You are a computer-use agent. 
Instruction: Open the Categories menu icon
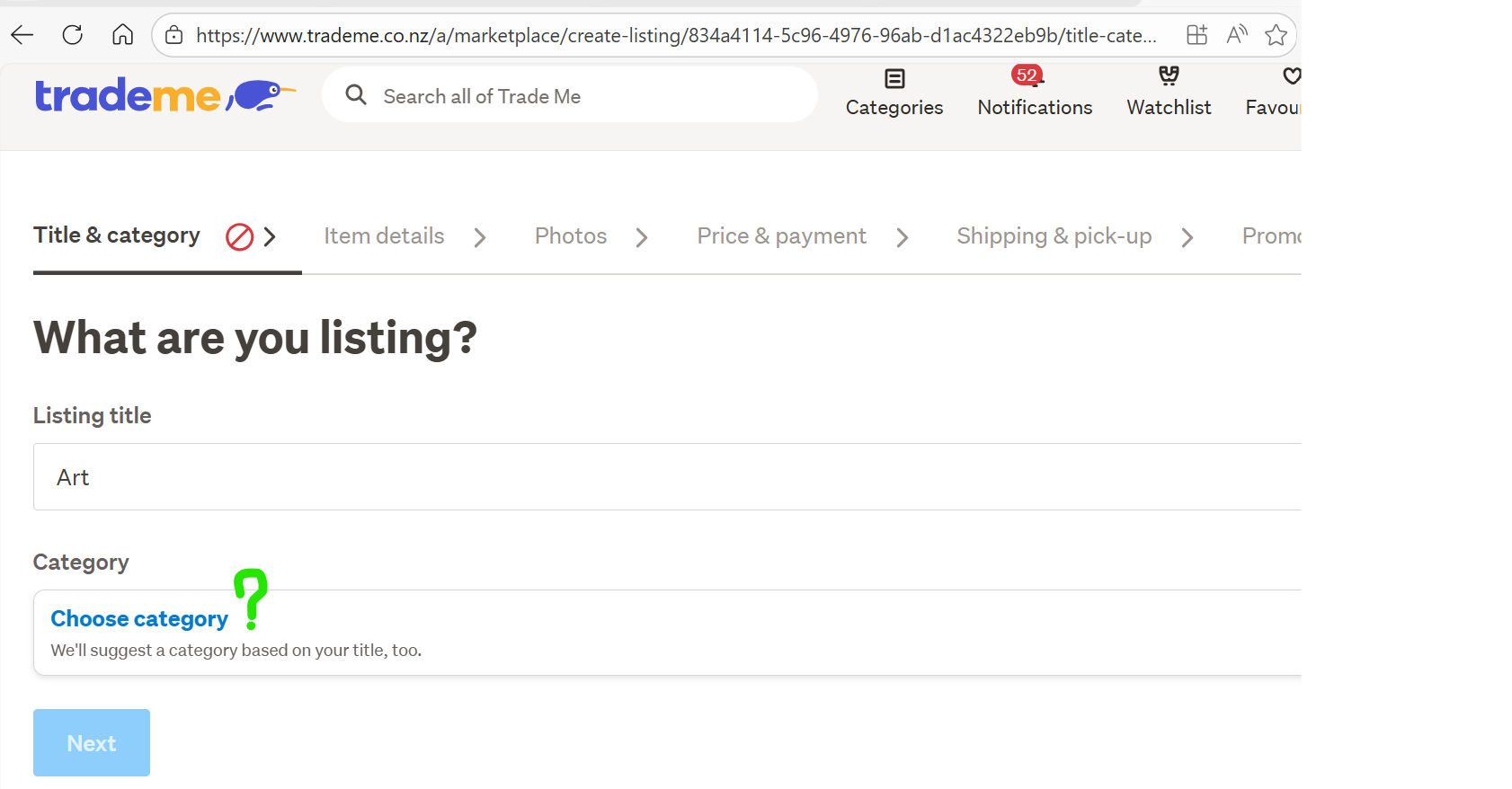pos(894,79)
